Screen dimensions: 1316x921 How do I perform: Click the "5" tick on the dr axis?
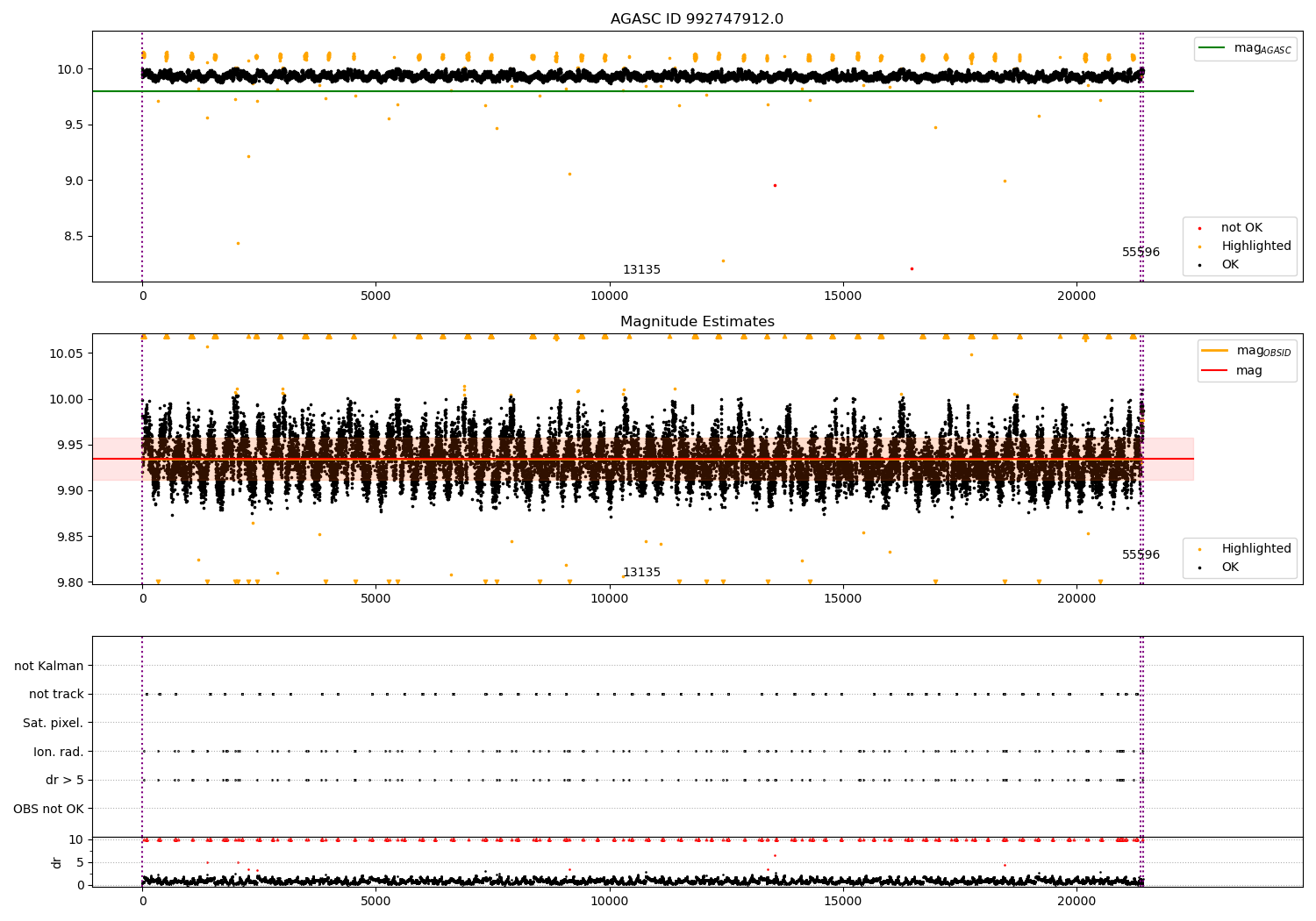[80, 862]
